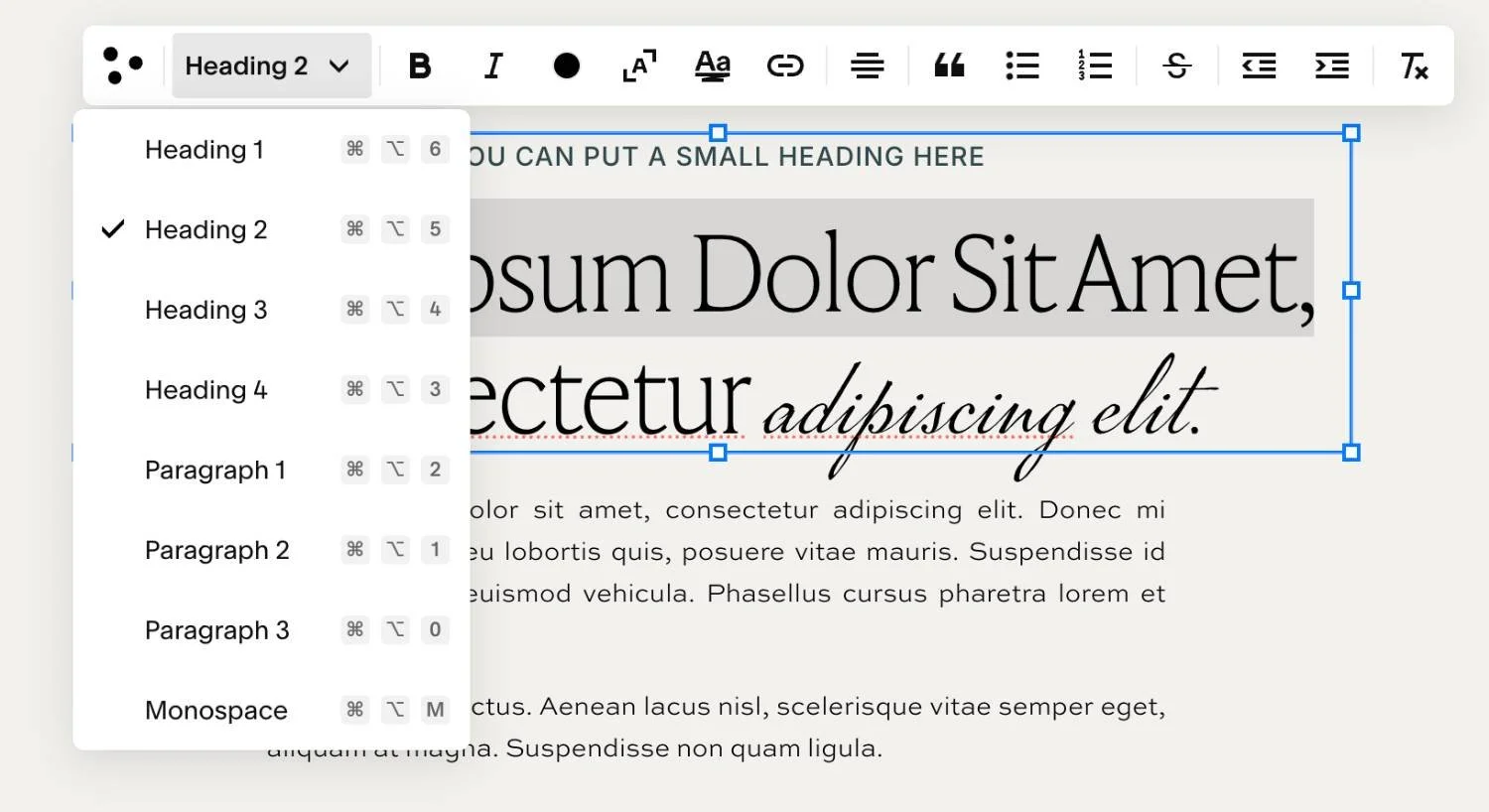The image size is (1489, 812).
Task: Increase indent of the text
Action: point(1332,67)
